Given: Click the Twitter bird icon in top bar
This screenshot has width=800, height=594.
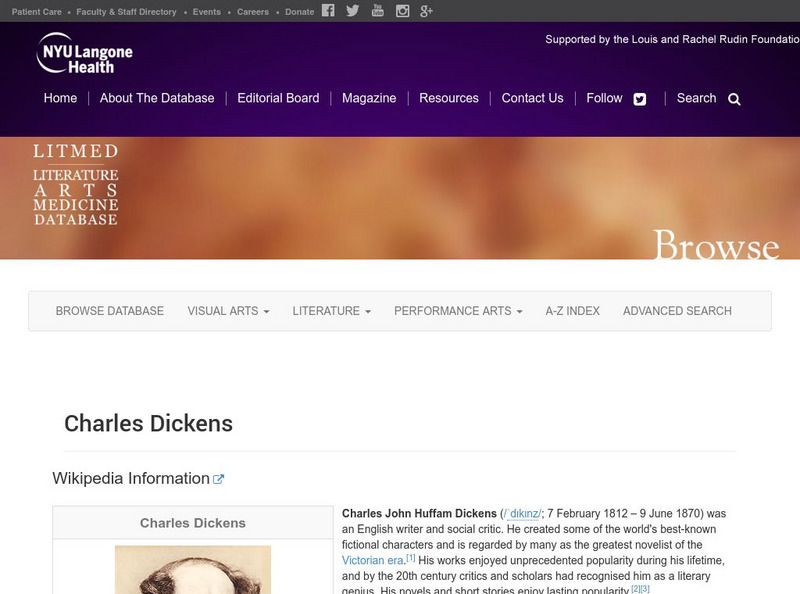Looking at the screenshot, I should pos(352,11).
